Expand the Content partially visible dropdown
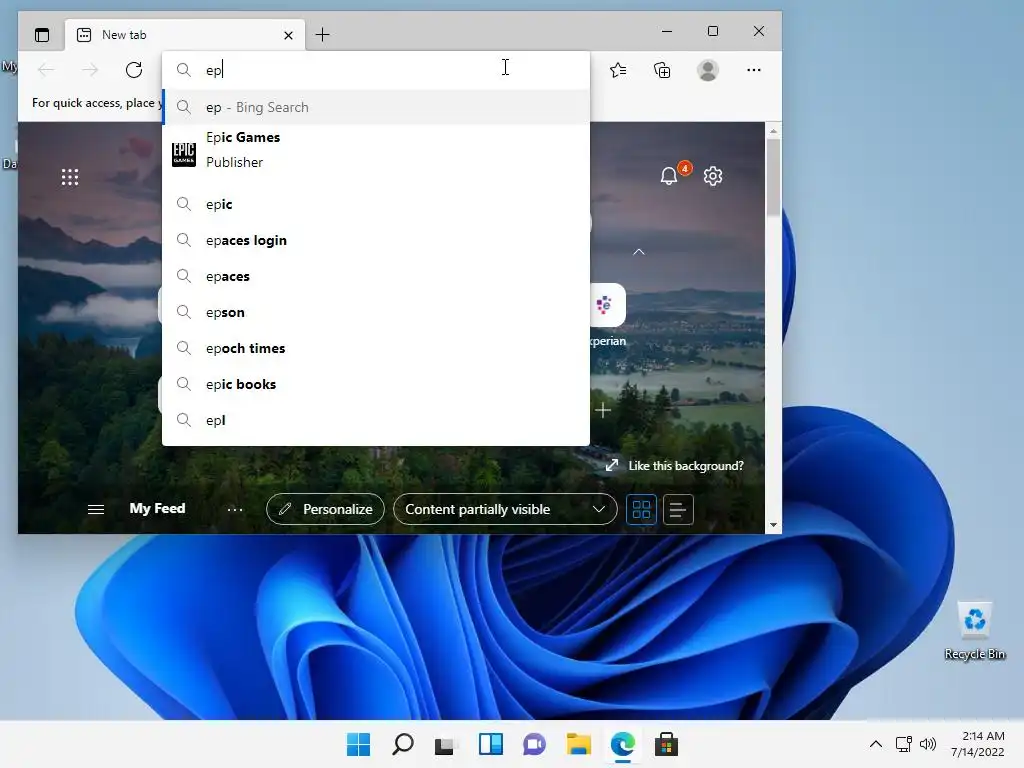This screenshot has width=1024, height=768. [505, 509]
